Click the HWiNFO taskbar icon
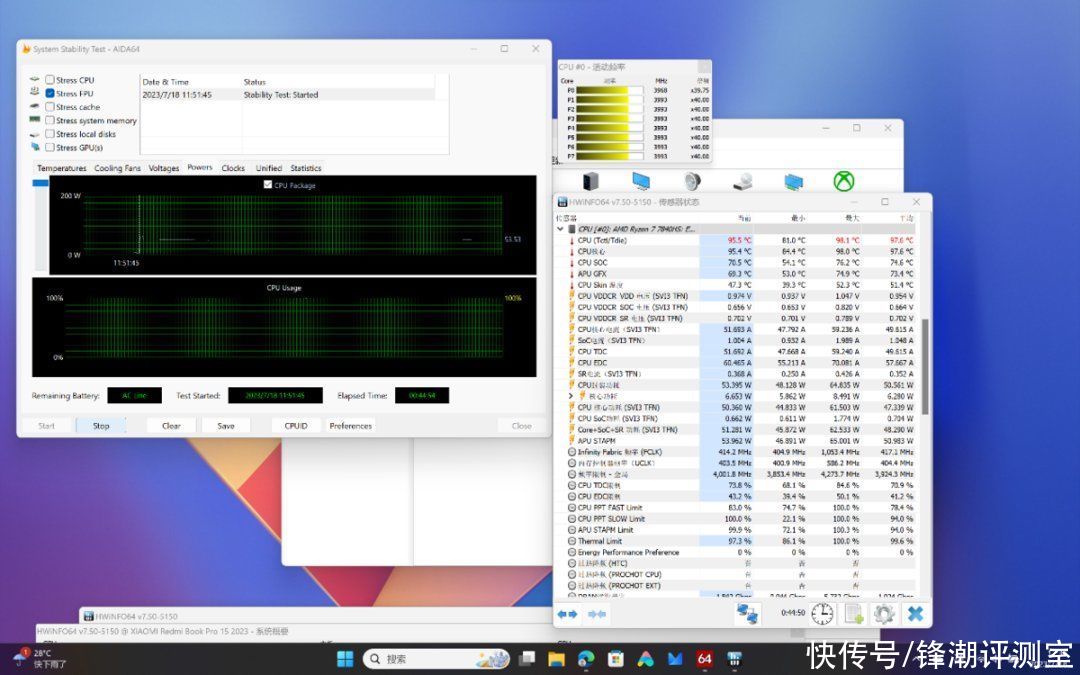The image size is (1080, 675). pos(734,658)
